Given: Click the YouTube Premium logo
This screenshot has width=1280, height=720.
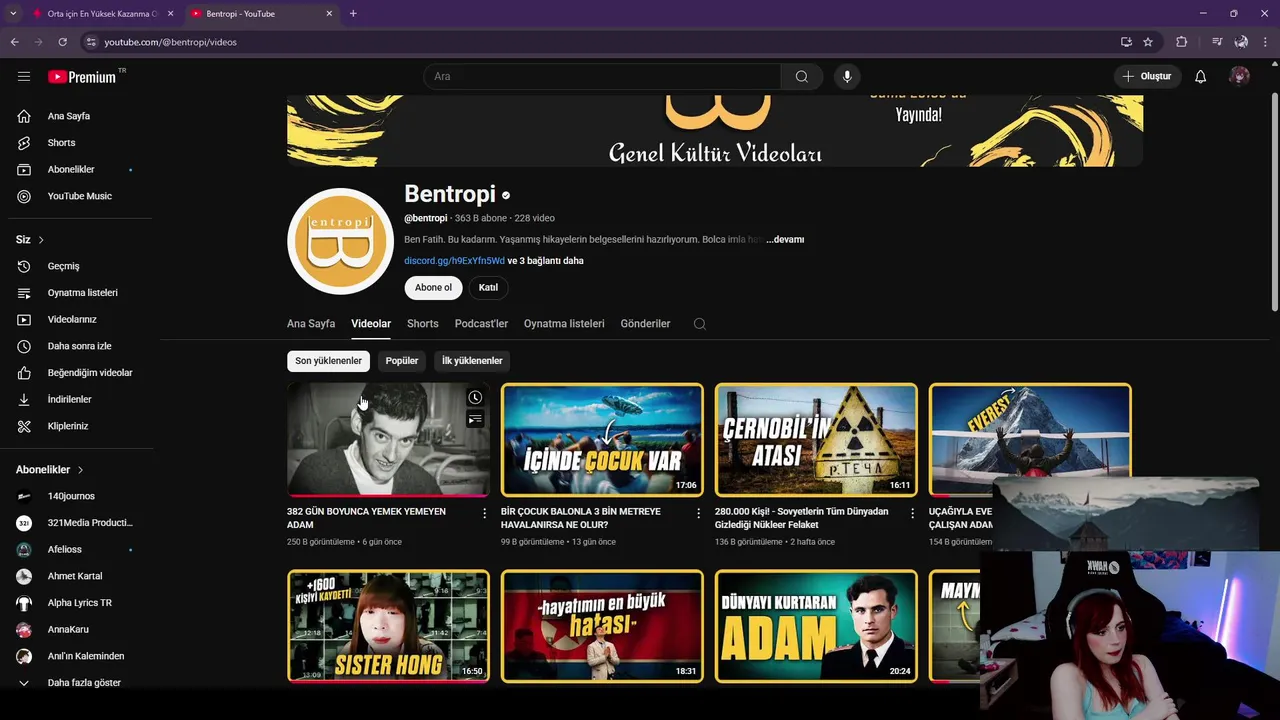Looking at the screenshot, I should tap(82, 76).
